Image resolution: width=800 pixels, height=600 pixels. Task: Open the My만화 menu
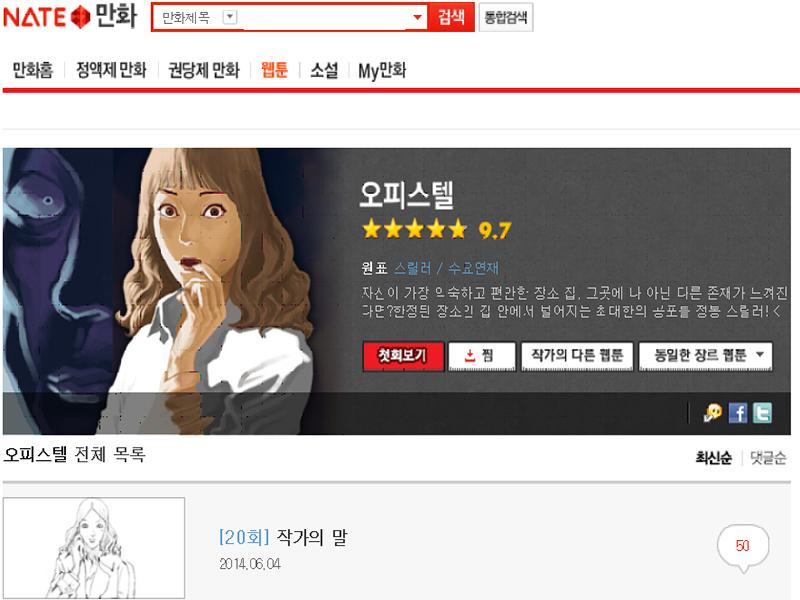(382, 70)
